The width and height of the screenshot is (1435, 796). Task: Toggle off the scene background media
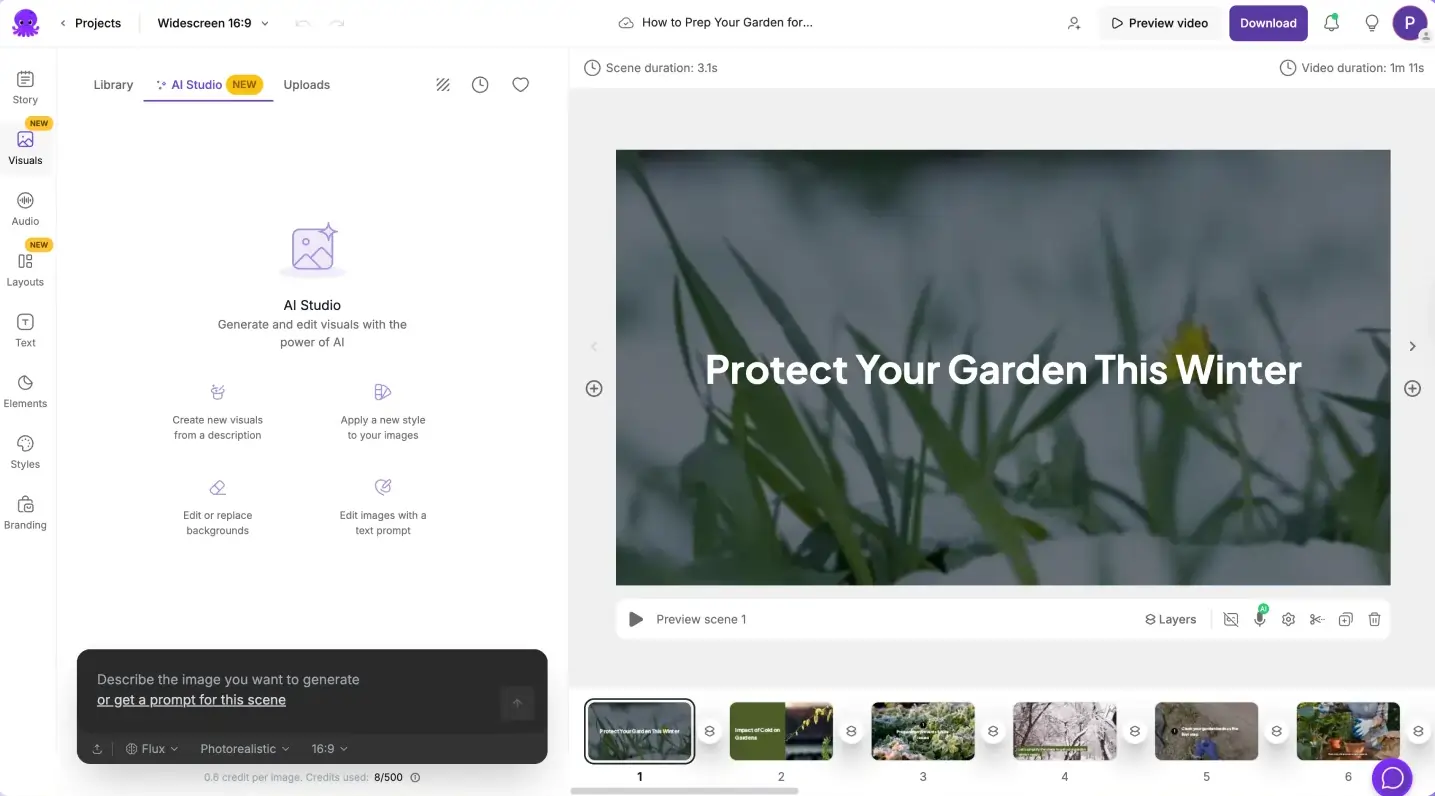coord(1230,619)
